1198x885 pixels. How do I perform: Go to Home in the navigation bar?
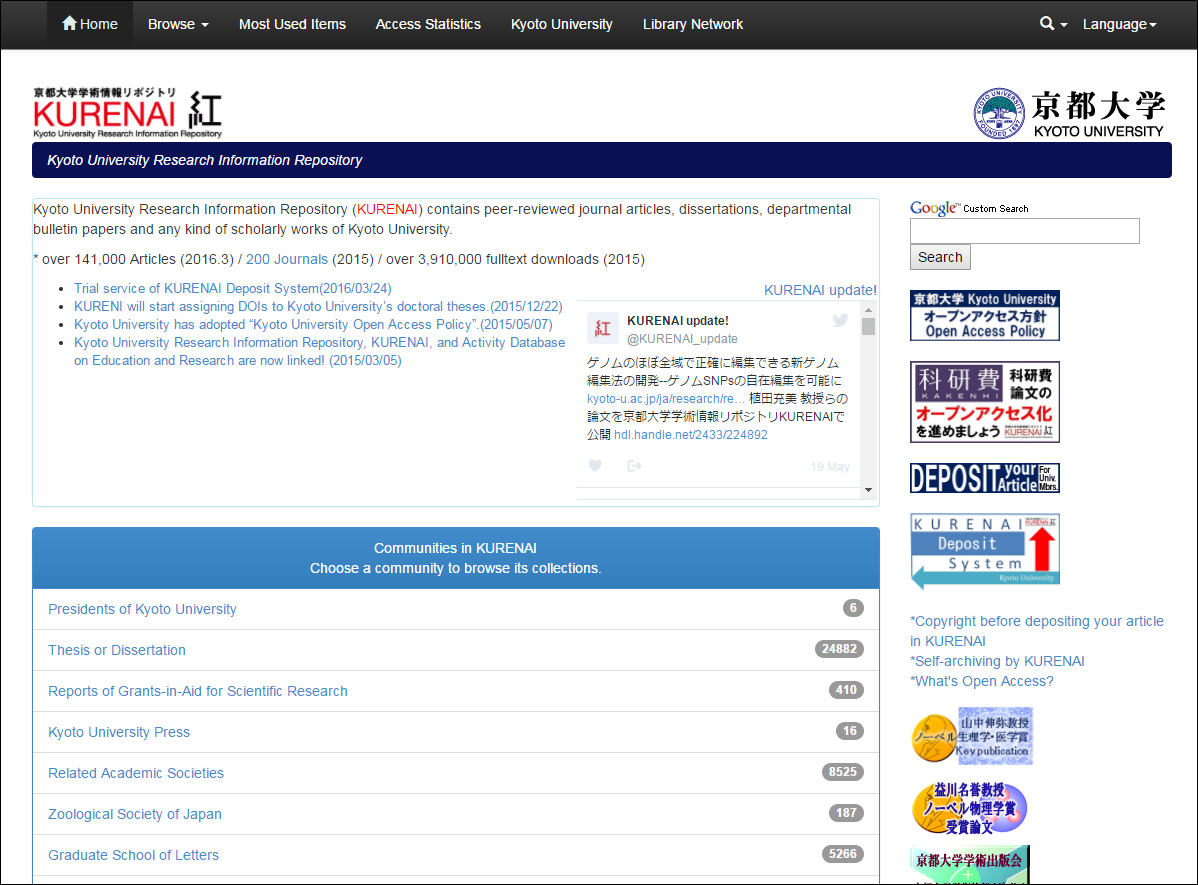tap(89, 24)
